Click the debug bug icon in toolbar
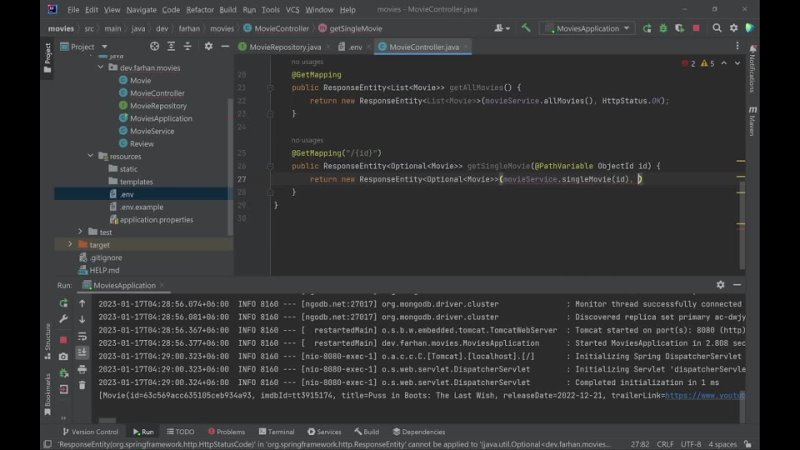 (x=663, y=29)
